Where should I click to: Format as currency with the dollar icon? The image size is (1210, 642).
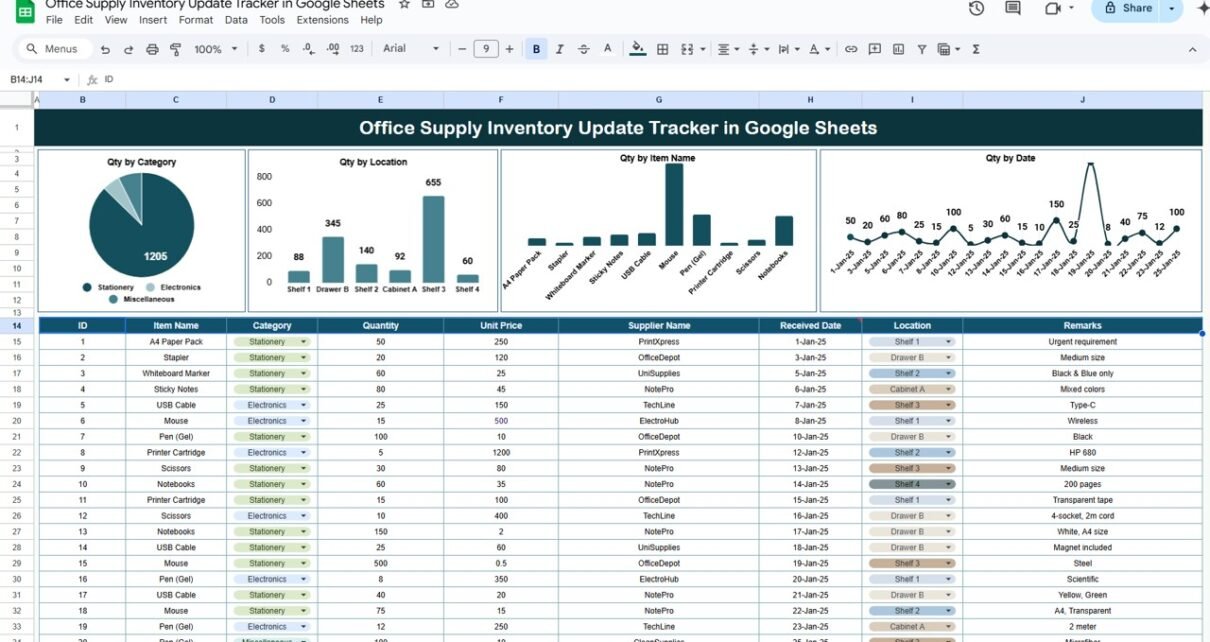click(x=262, y=49)
